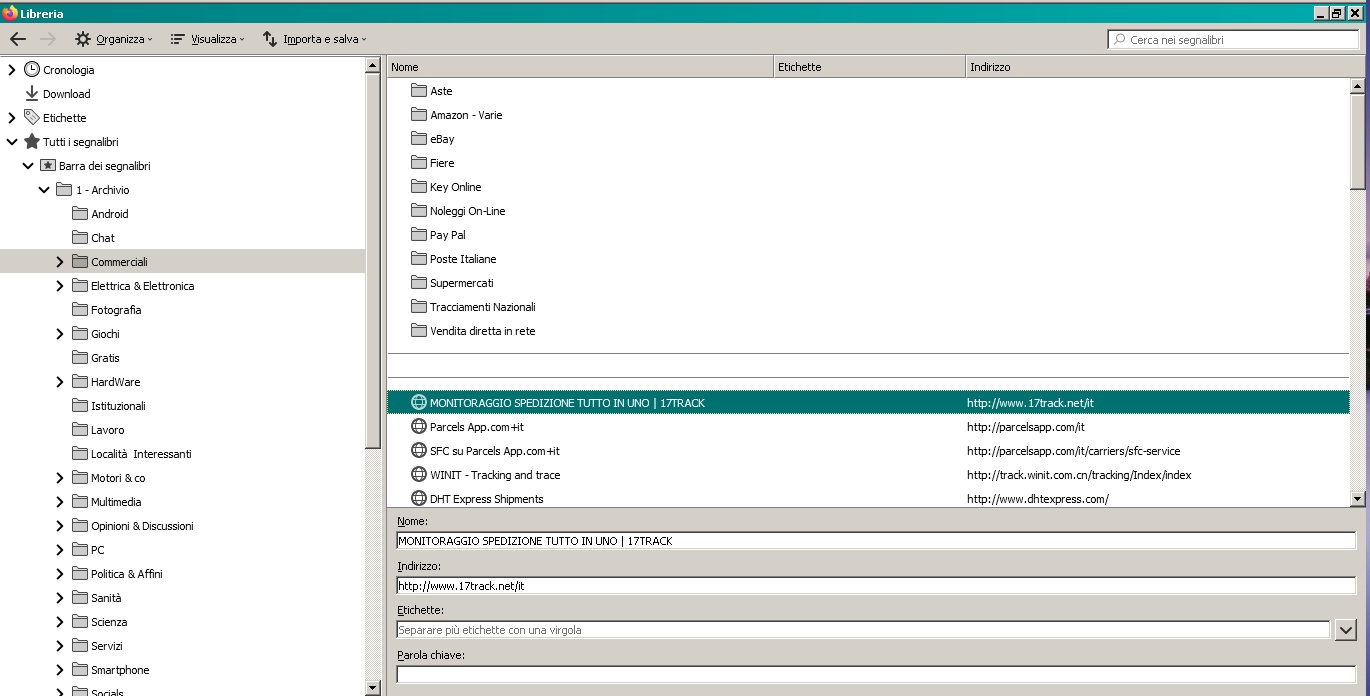Click globe icon of Parcels App.com+it
The image size is (1370, 696).
point(419,426)
